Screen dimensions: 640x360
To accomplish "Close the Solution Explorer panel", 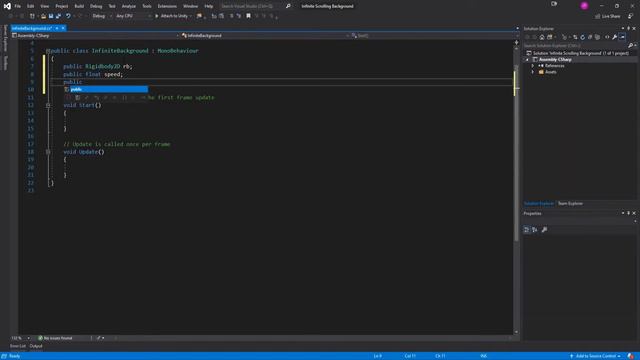I will [634, 29].
